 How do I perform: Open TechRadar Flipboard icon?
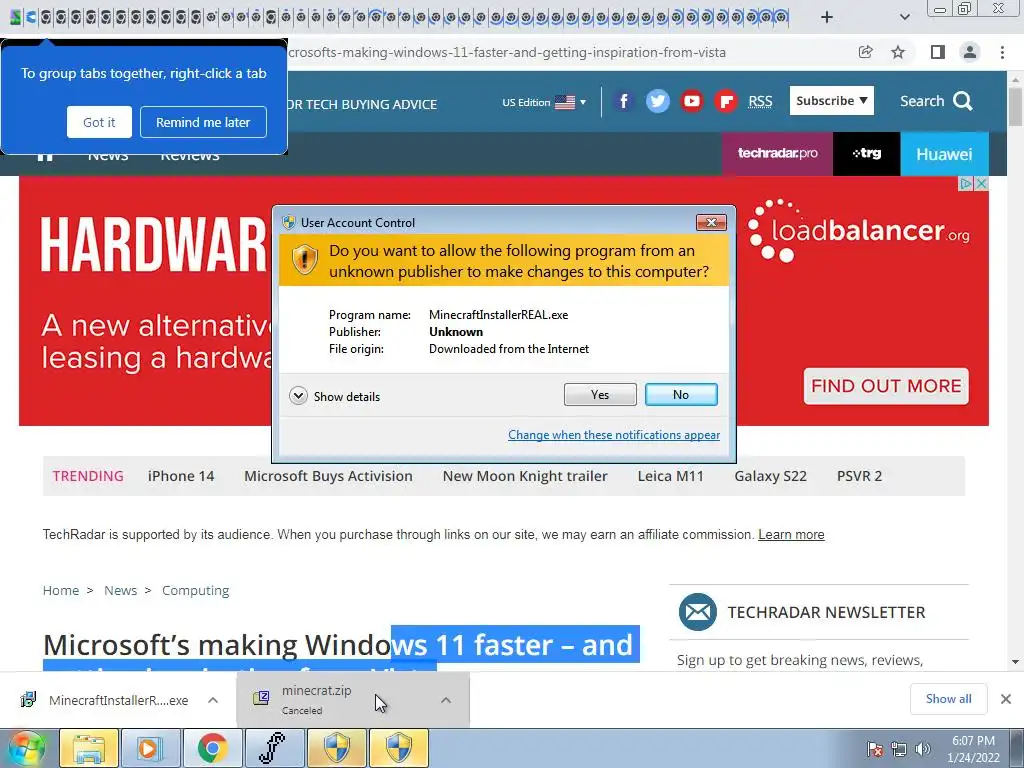(726, 101)
